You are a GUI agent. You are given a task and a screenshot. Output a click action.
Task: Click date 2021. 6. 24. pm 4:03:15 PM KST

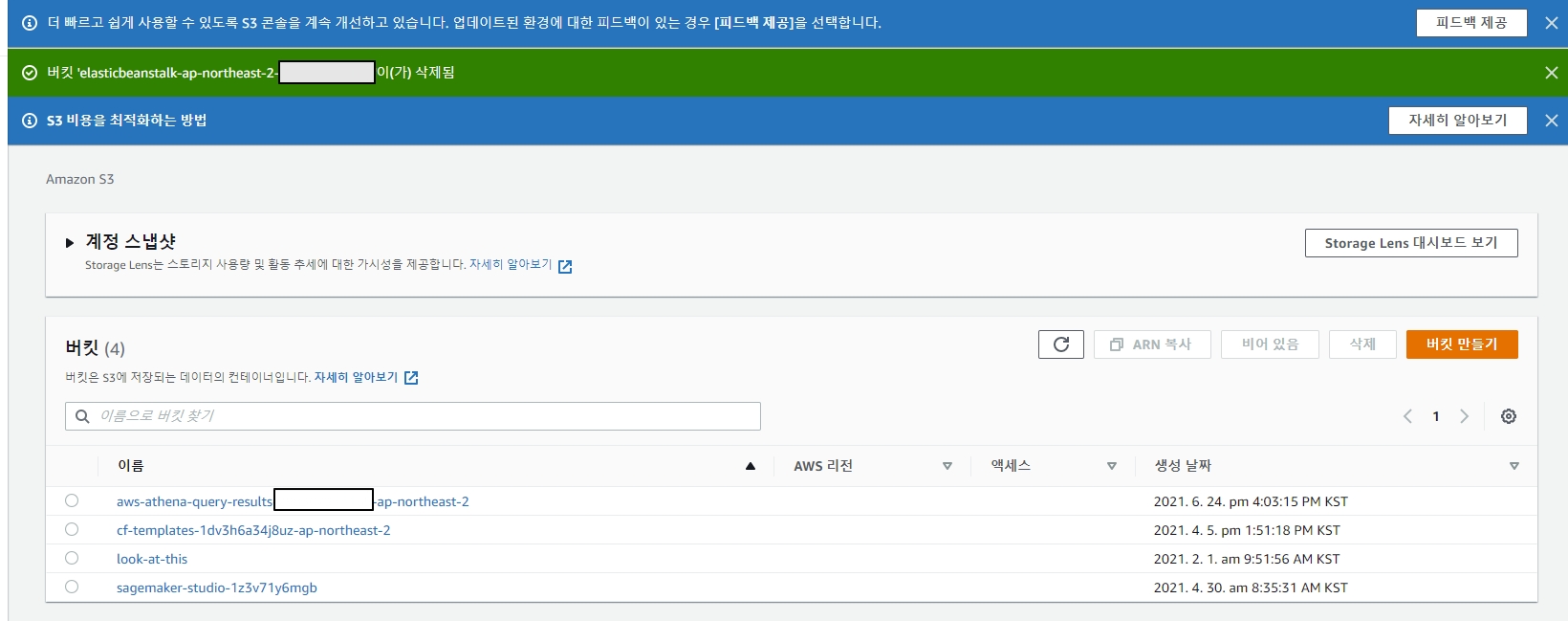point(1251,501)
